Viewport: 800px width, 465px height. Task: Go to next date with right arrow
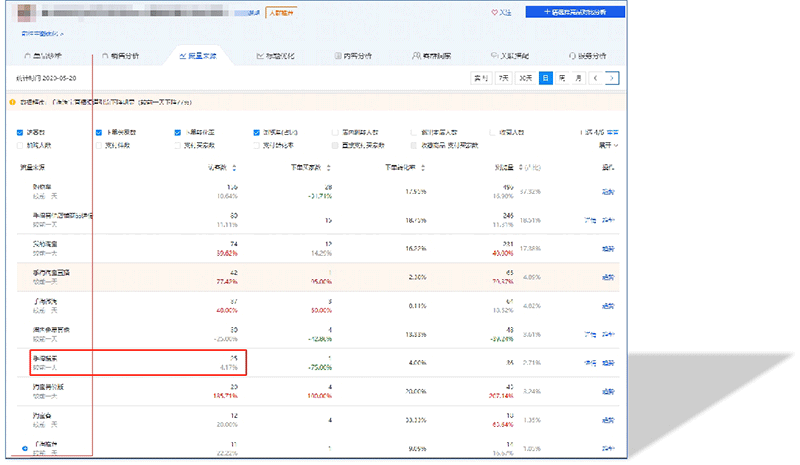coord(612,78)
